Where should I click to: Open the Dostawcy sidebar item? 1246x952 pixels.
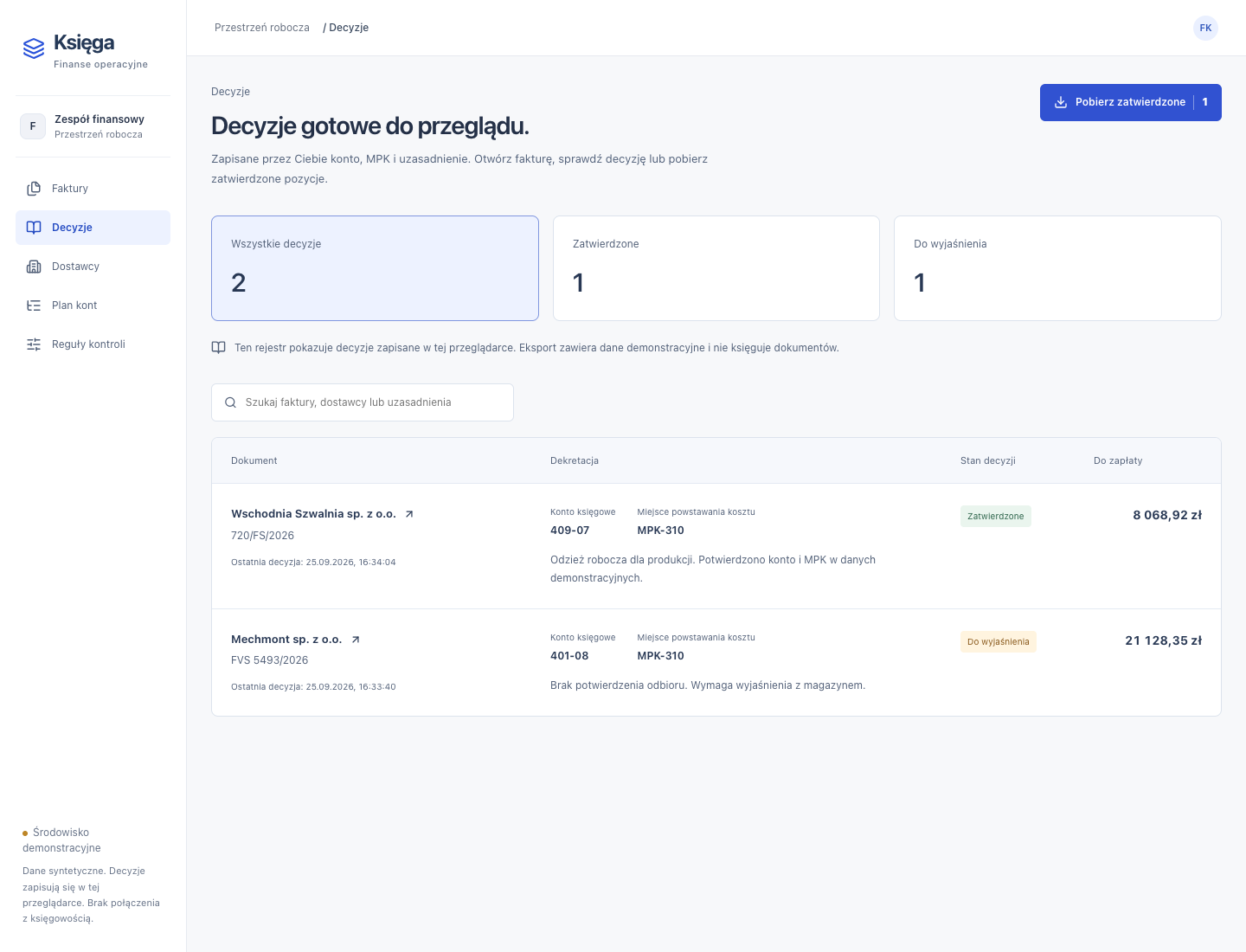point(93,267)
